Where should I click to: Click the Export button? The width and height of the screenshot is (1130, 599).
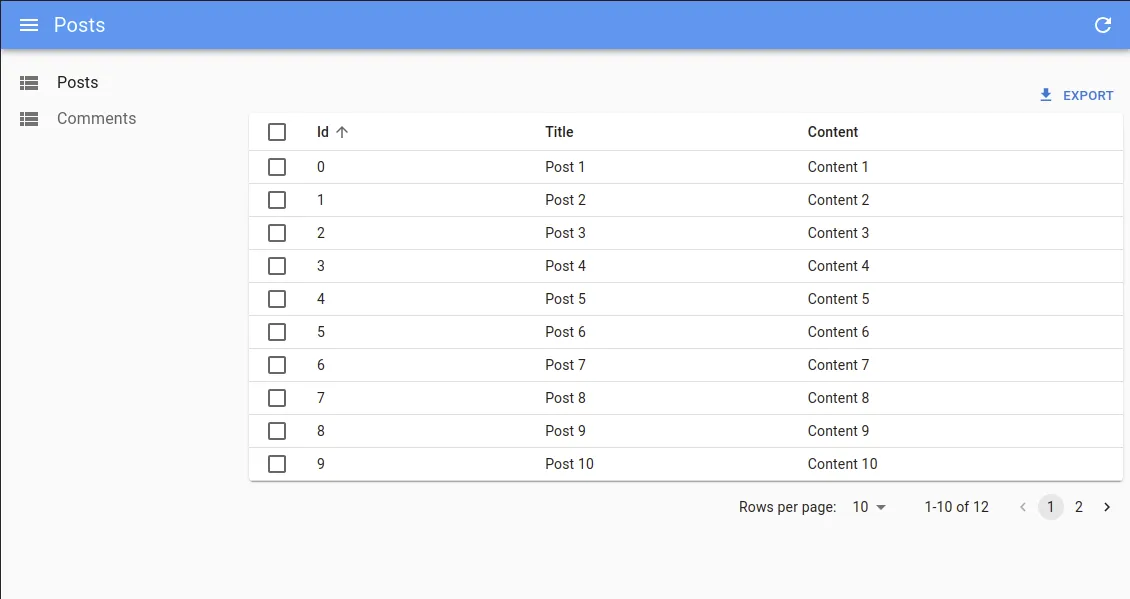coord(1076,95)
